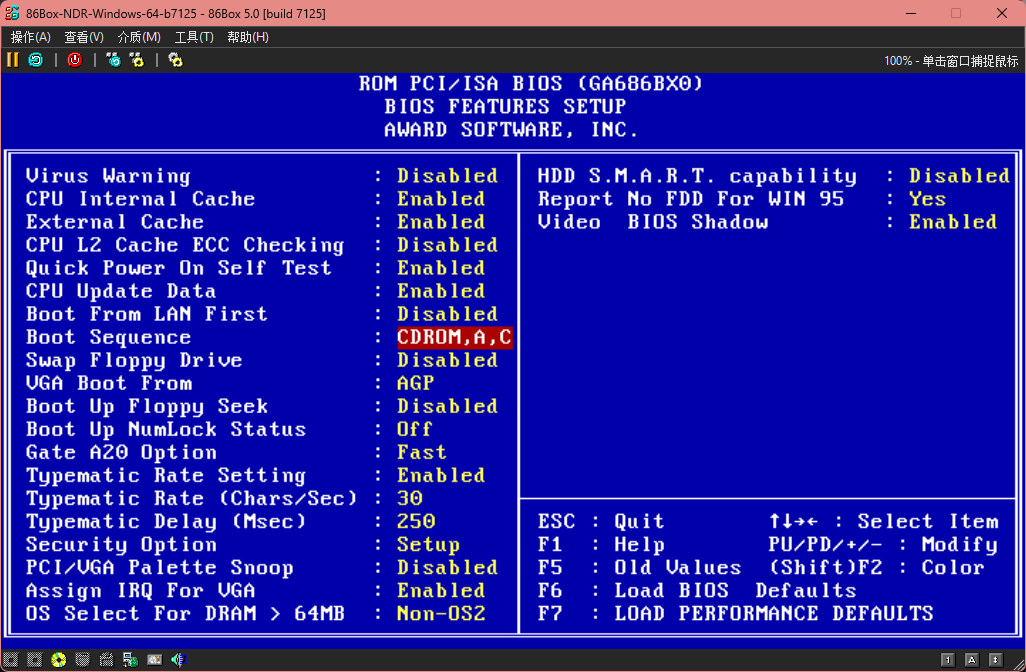Click HDD S.M.A.R.T. capability Disabled value
Image resolution: width=1026 pixels, height=672 pixels.
[959, 176]
